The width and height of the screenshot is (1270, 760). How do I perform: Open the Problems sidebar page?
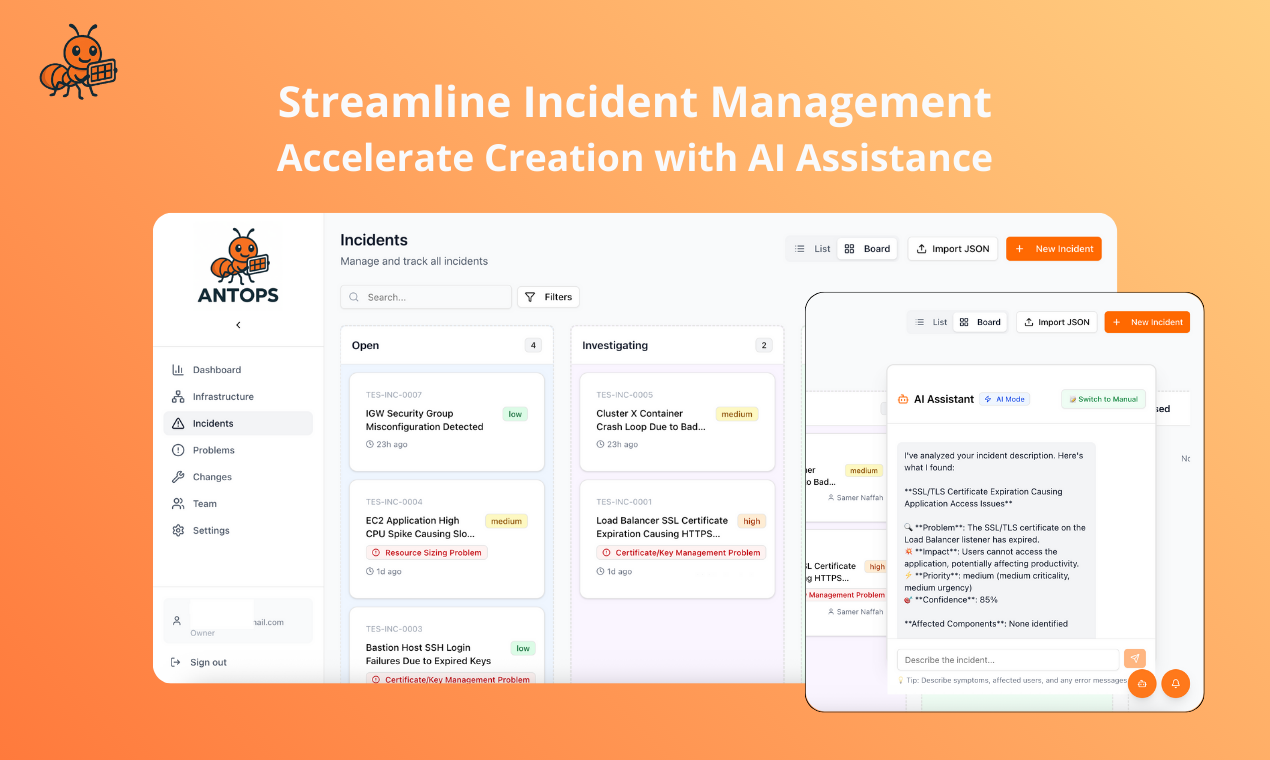(238, 451)
